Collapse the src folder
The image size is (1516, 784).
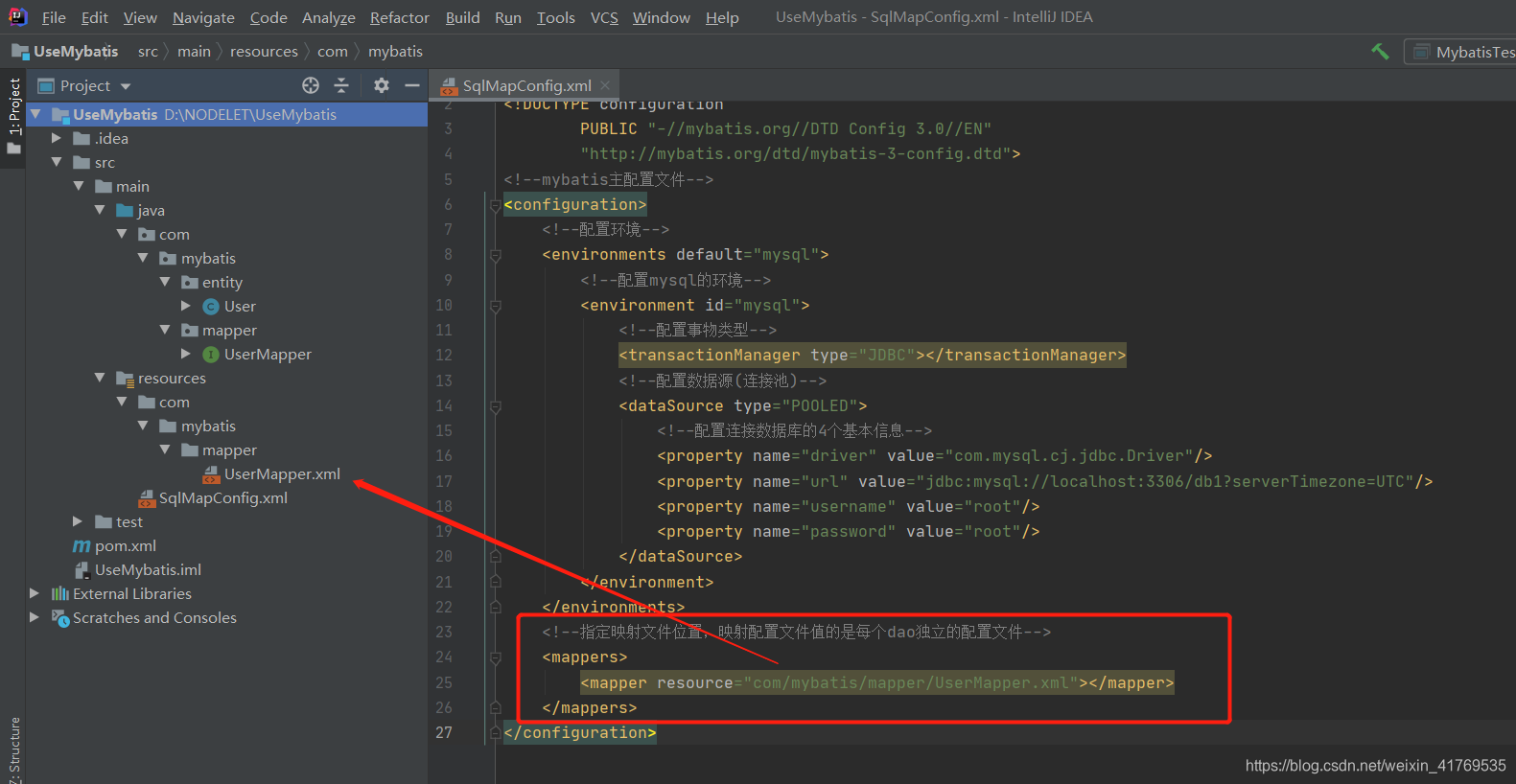[57, 162]
